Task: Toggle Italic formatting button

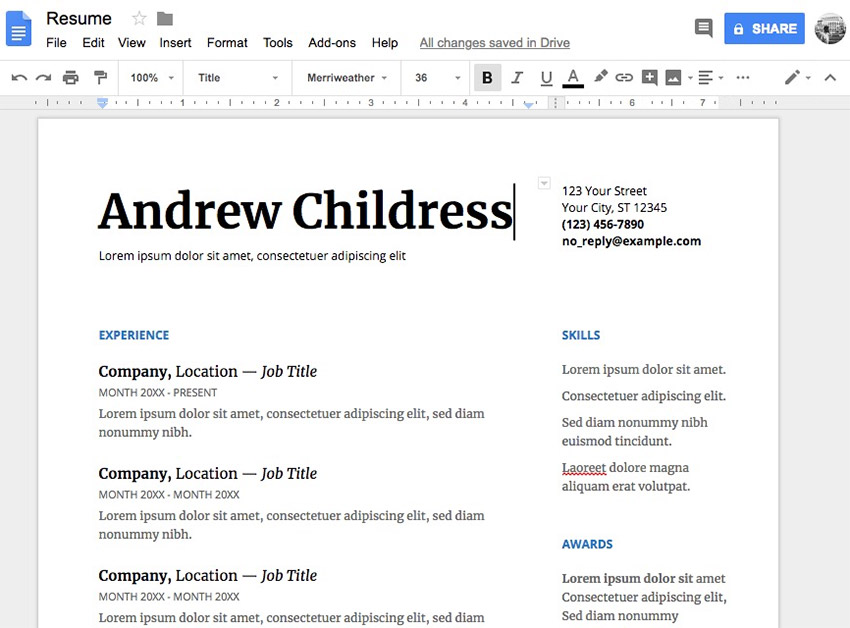Action: 517,78
